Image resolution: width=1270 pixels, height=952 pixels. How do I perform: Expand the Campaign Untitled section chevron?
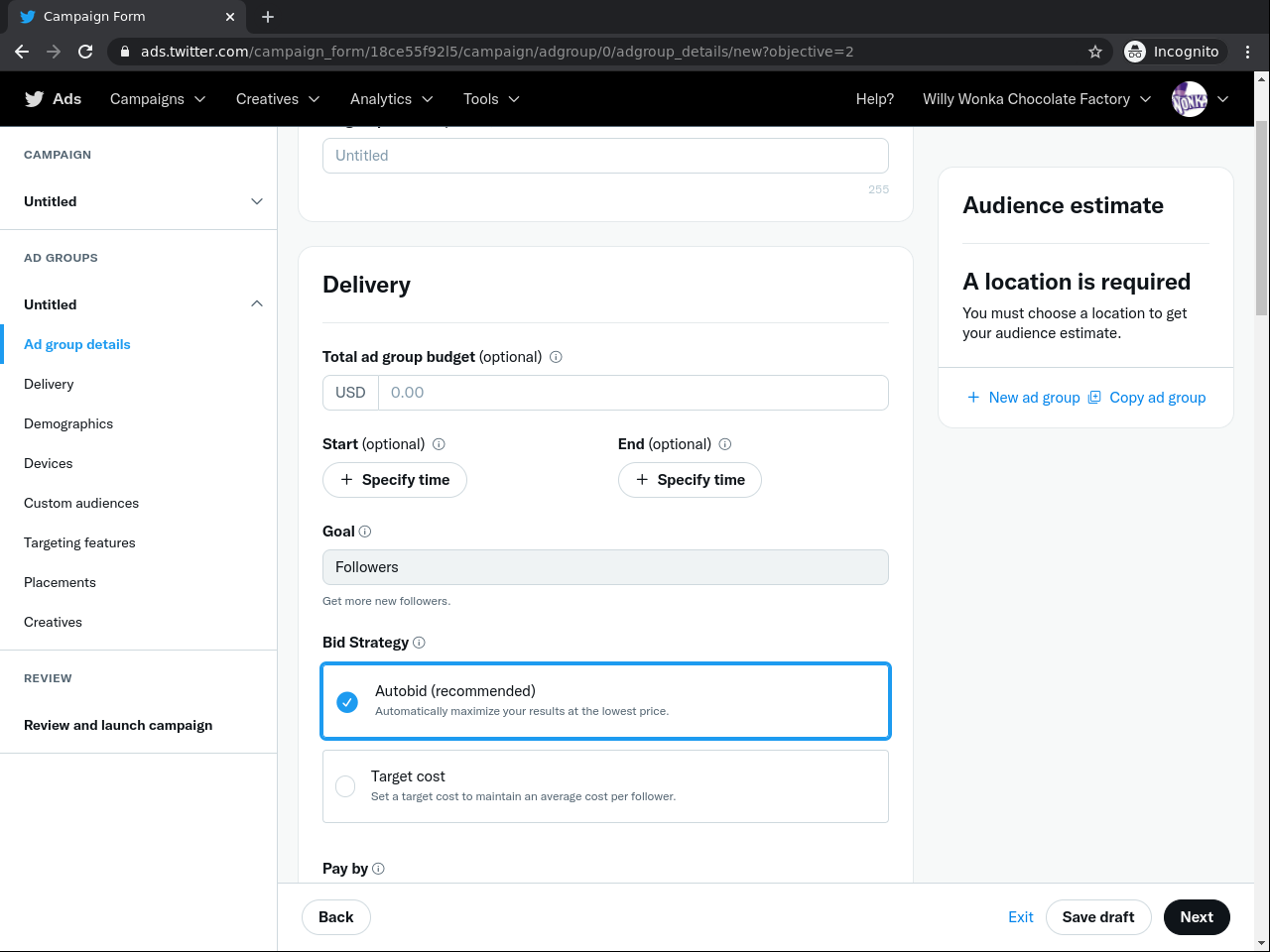click(x=257, y=201)
